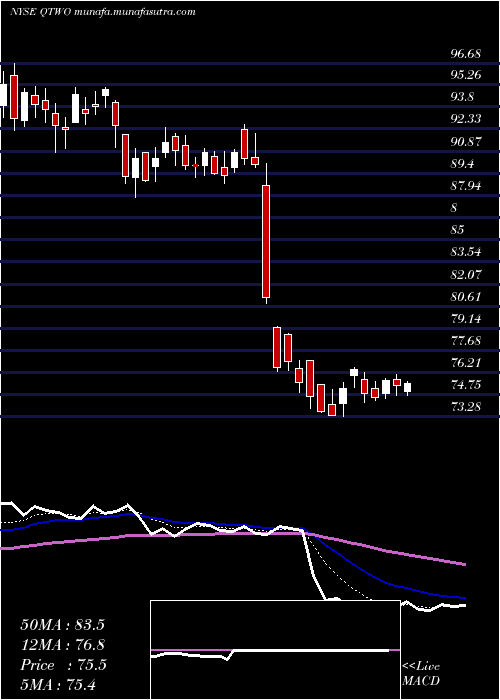Click the 87.94 price axis label
500x700 pixels.
point(466,186)
